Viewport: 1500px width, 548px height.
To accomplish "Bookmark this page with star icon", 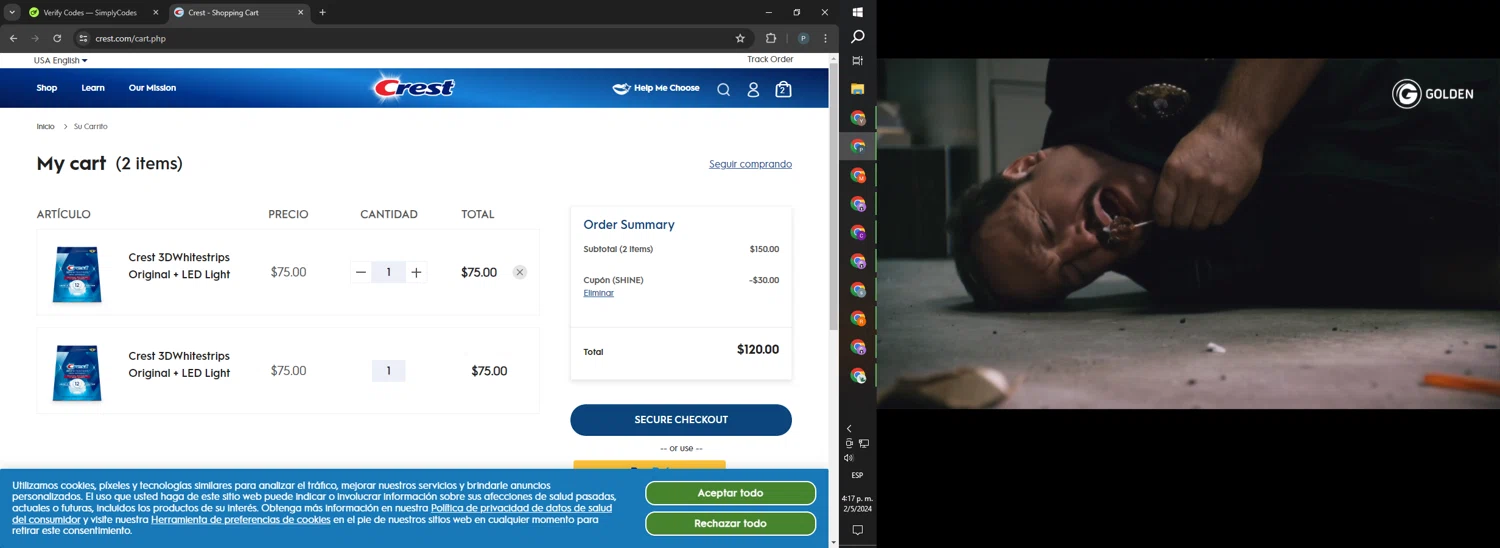I will click(x=740, y=39).
